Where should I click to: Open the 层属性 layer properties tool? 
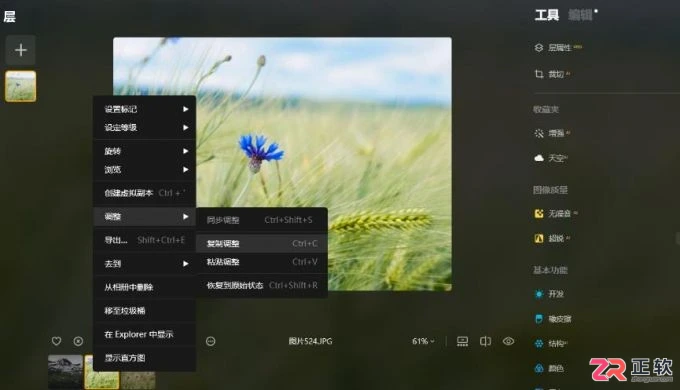558,48
